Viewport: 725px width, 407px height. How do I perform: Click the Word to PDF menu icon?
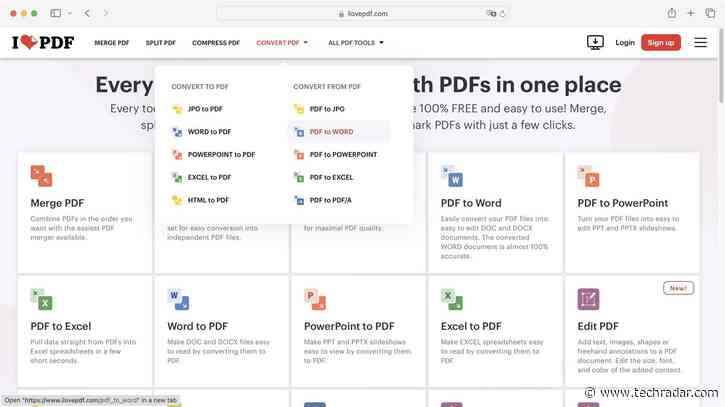[177, 132]
